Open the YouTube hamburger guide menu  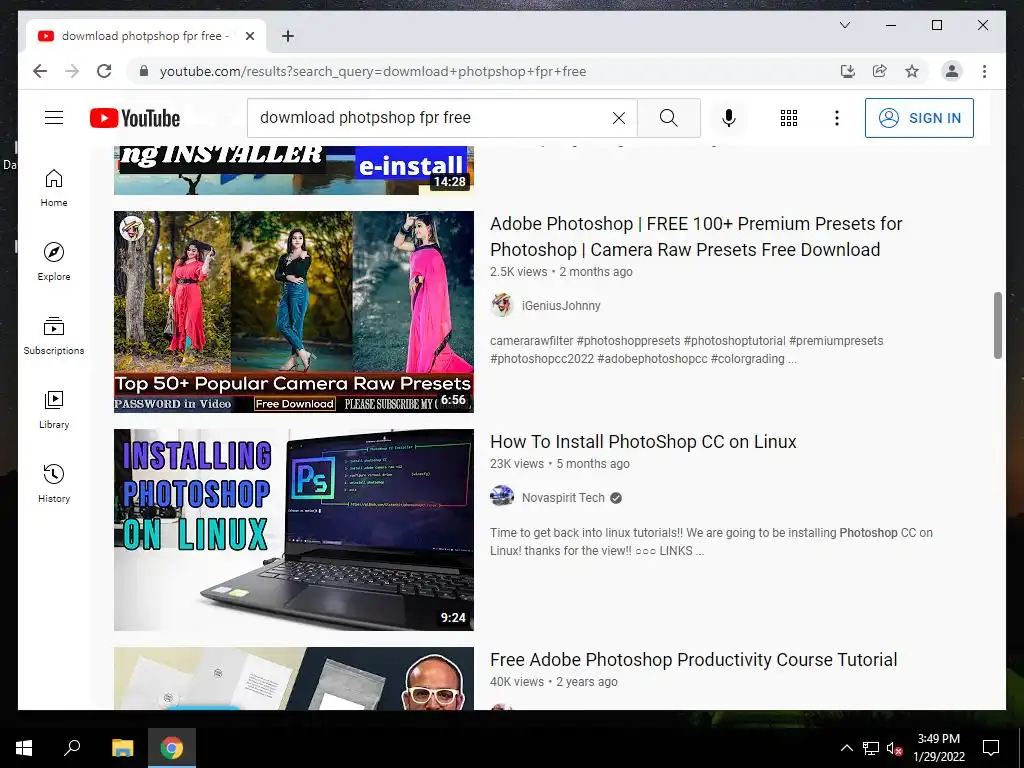[54, 118]
